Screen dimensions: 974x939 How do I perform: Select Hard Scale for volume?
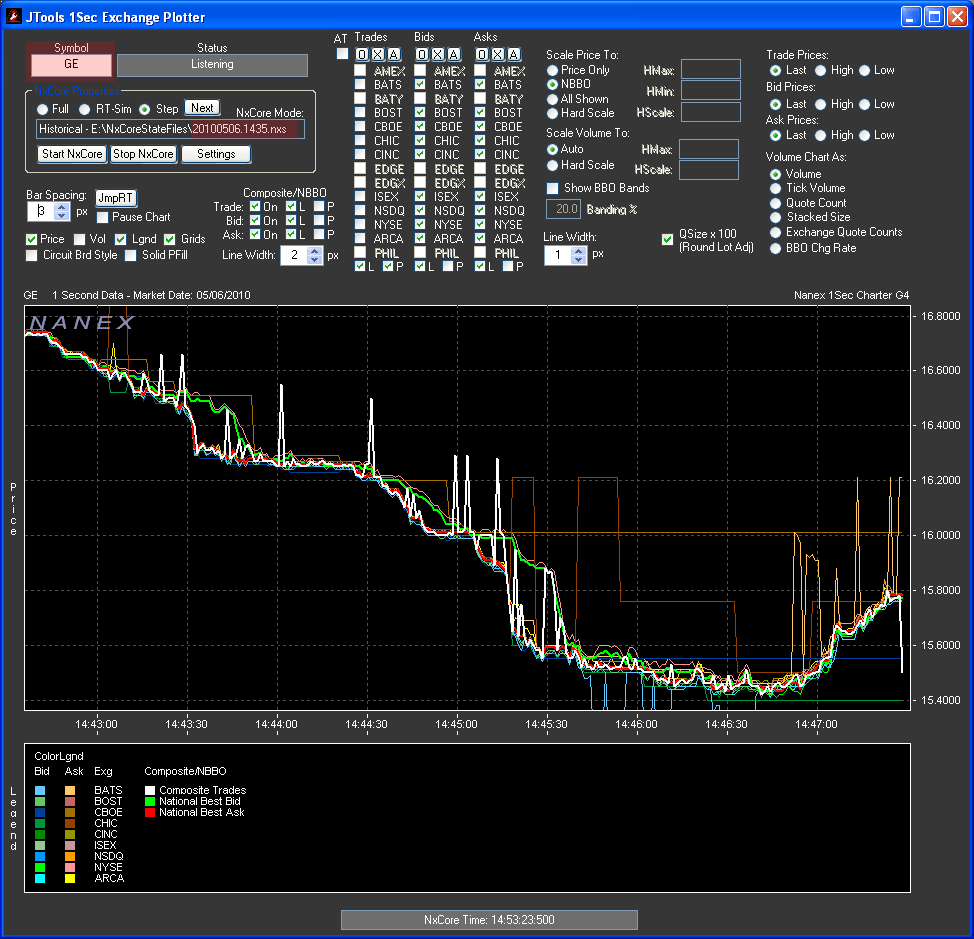552,165
